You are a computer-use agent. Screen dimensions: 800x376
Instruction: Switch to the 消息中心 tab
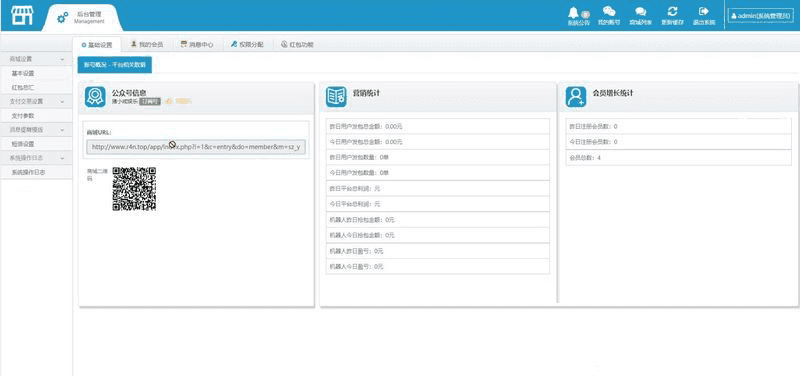point(197,45)
